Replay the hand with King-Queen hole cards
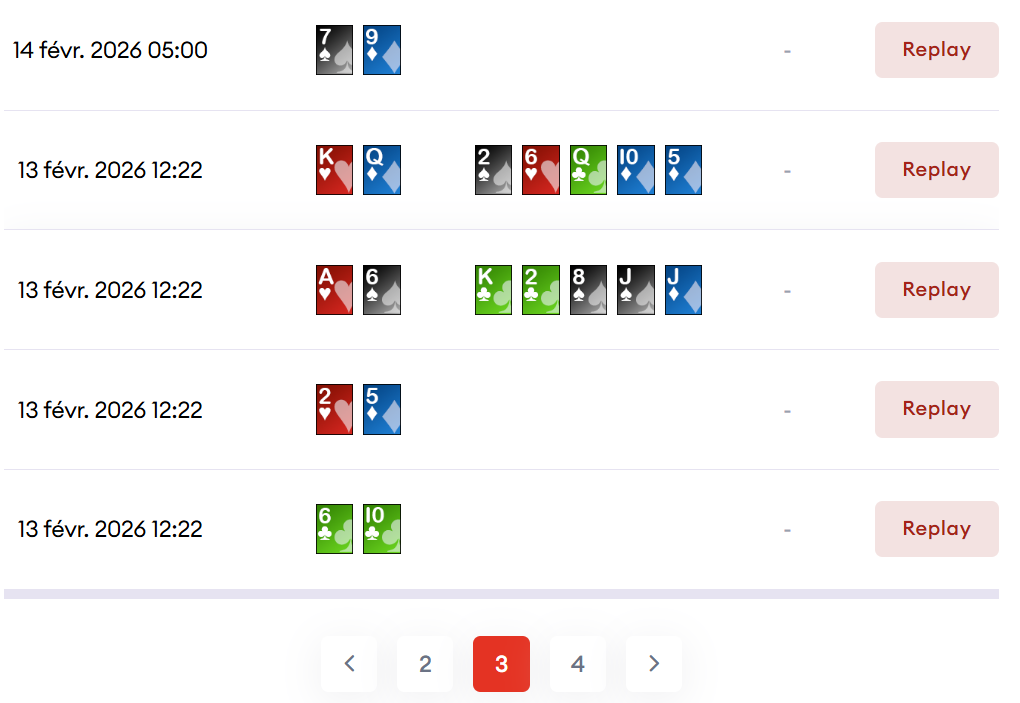The width and height of the screenshot is (1020, 703). coord(936,170)
